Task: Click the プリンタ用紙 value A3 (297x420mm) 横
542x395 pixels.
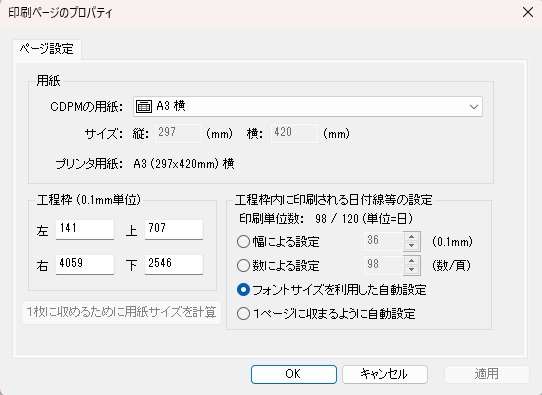Action: [x=184, y=164]
